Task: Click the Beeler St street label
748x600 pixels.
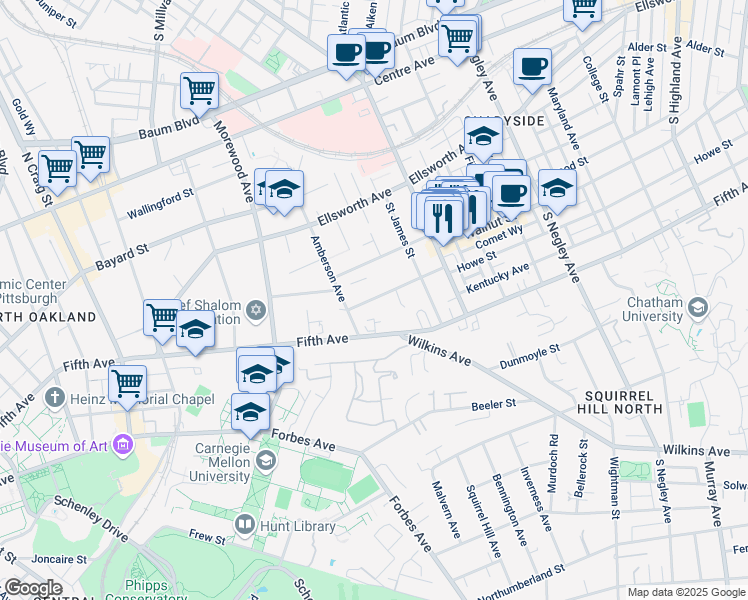Action: tap(494, 405)
